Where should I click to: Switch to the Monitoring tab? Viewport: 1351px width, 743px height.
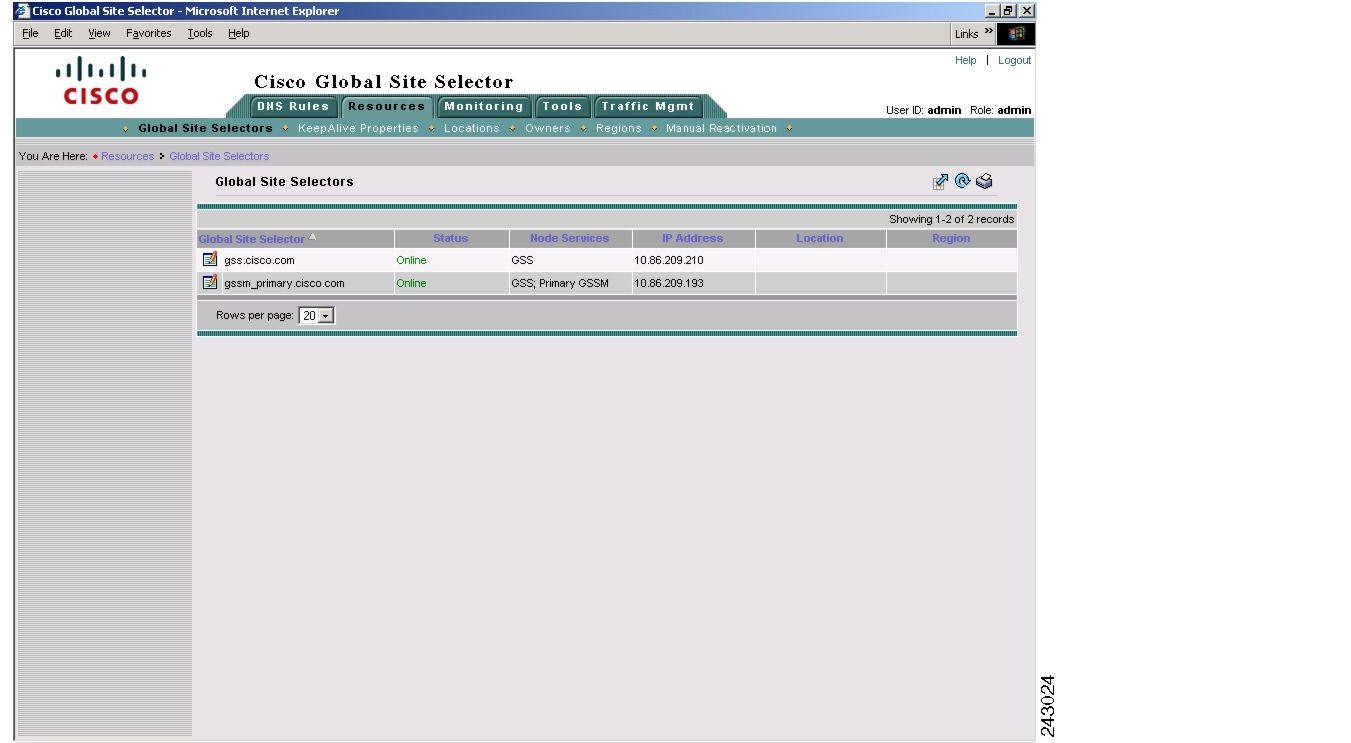483,106
